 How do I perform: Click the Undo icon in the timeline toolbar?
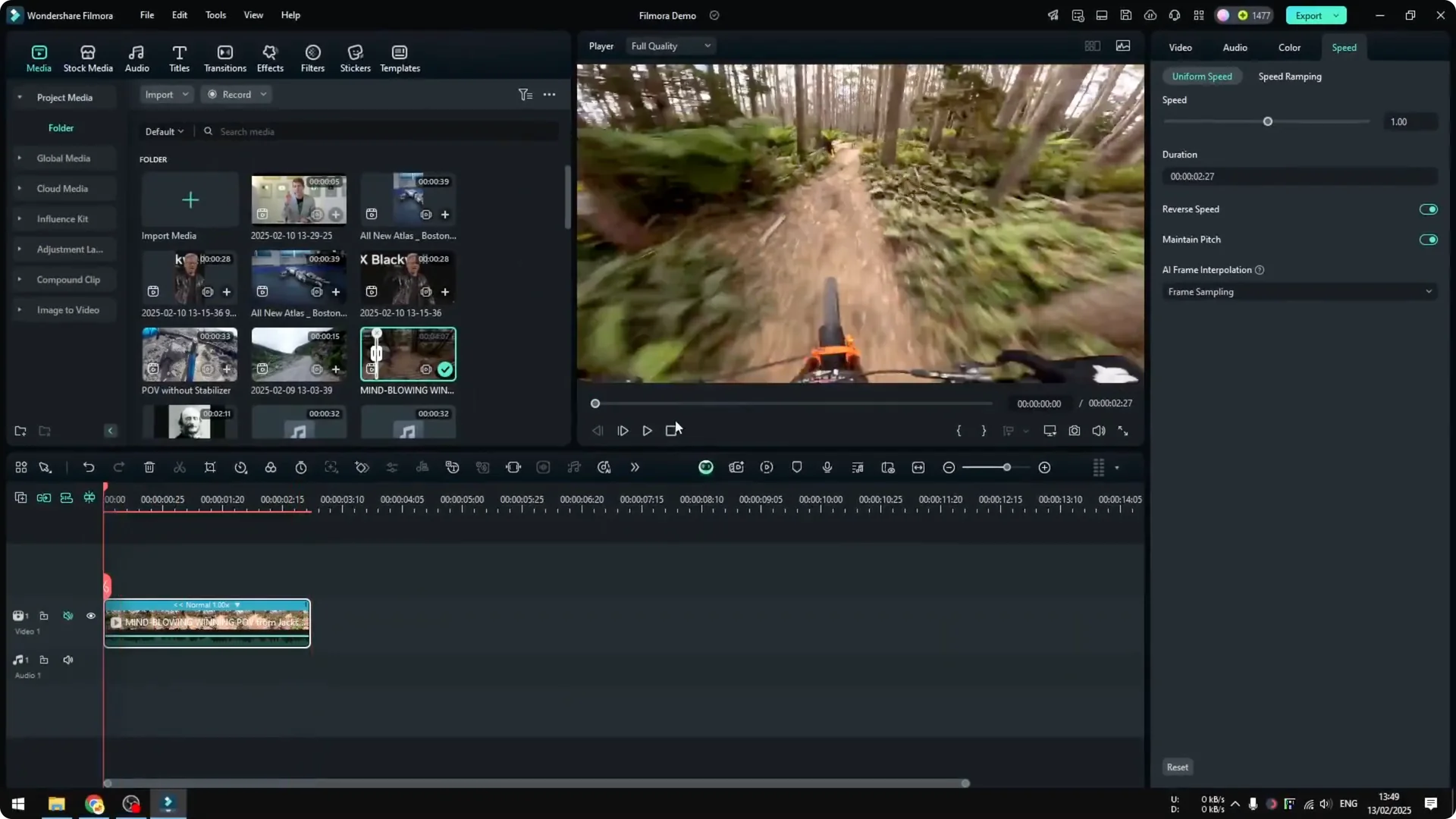[x=89, y=467]
